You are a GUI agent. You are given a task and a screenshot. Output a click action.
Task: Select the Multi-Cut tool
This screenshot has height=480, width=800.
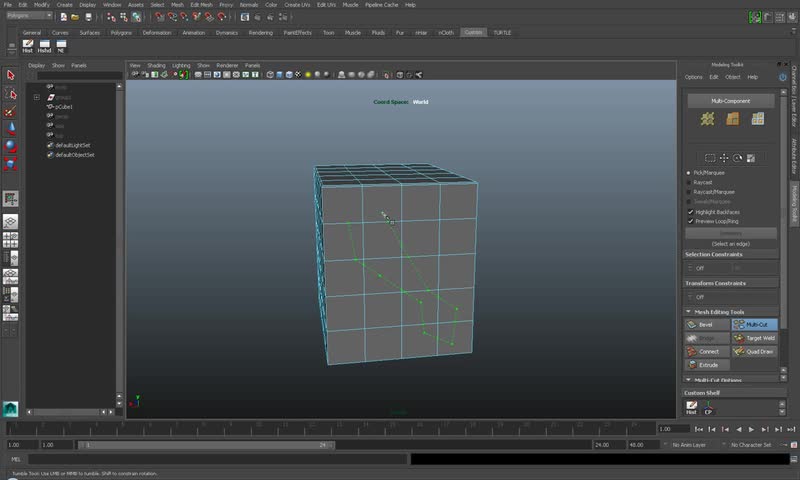point(755,324)
